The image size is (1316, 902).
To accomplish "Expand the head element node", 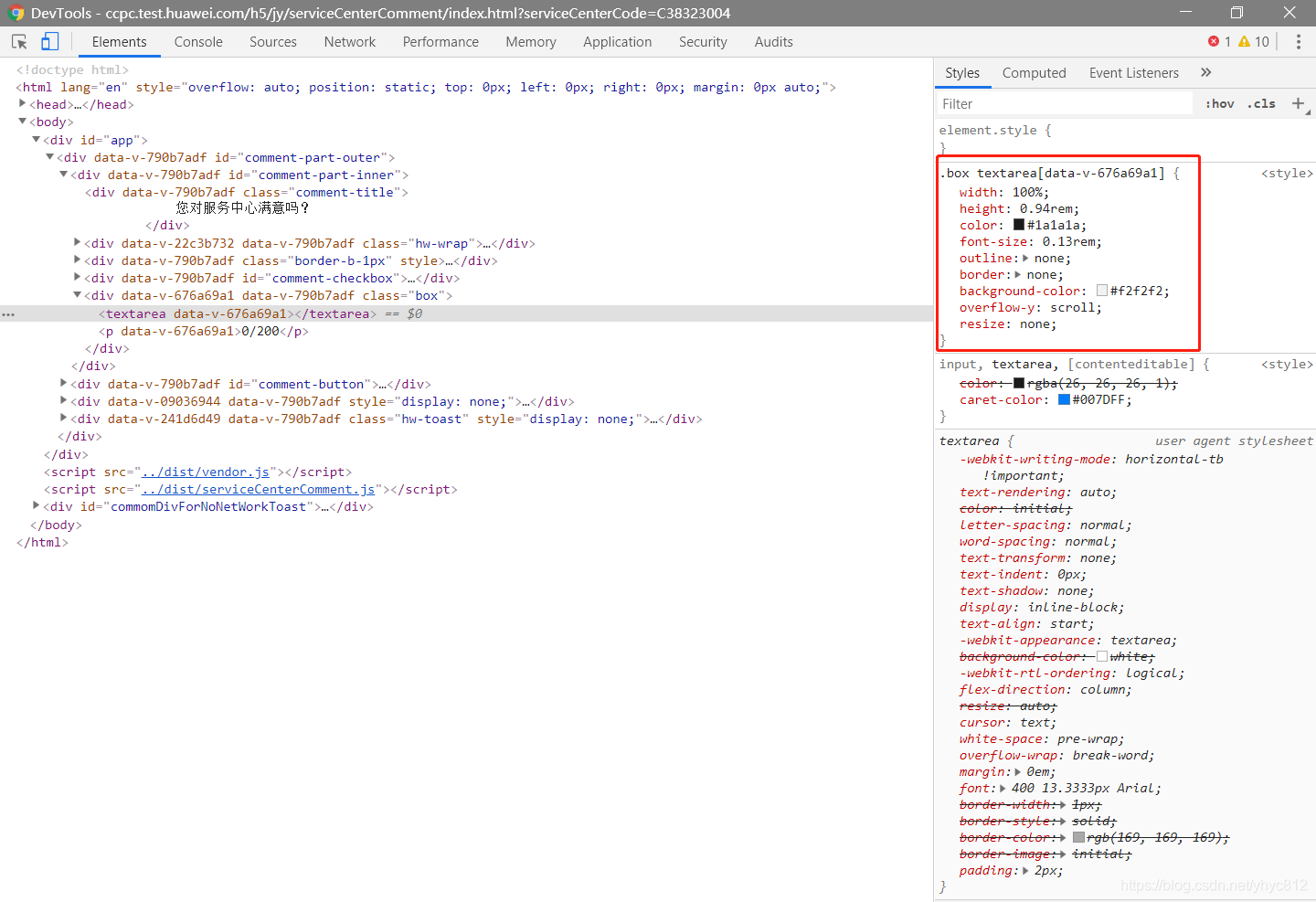I will click(x=23, y=103).
